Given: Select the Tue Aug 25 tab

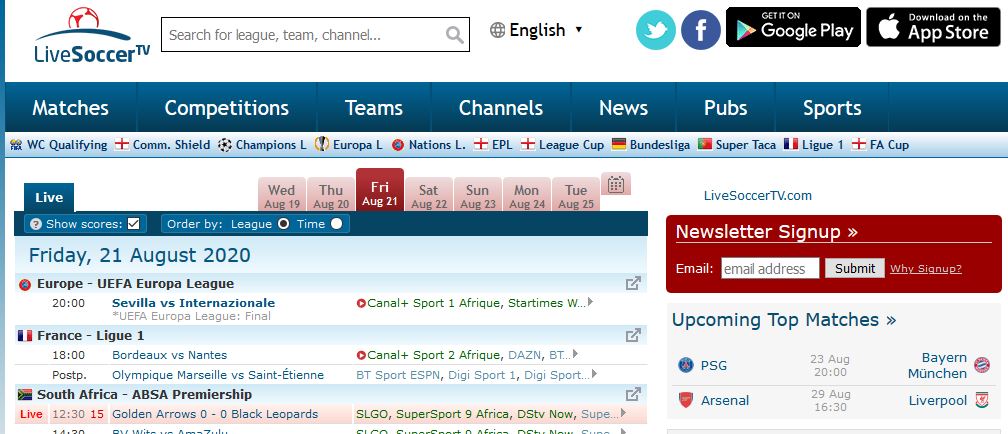Looking at the screenshot, I should [x=576, y=195].
